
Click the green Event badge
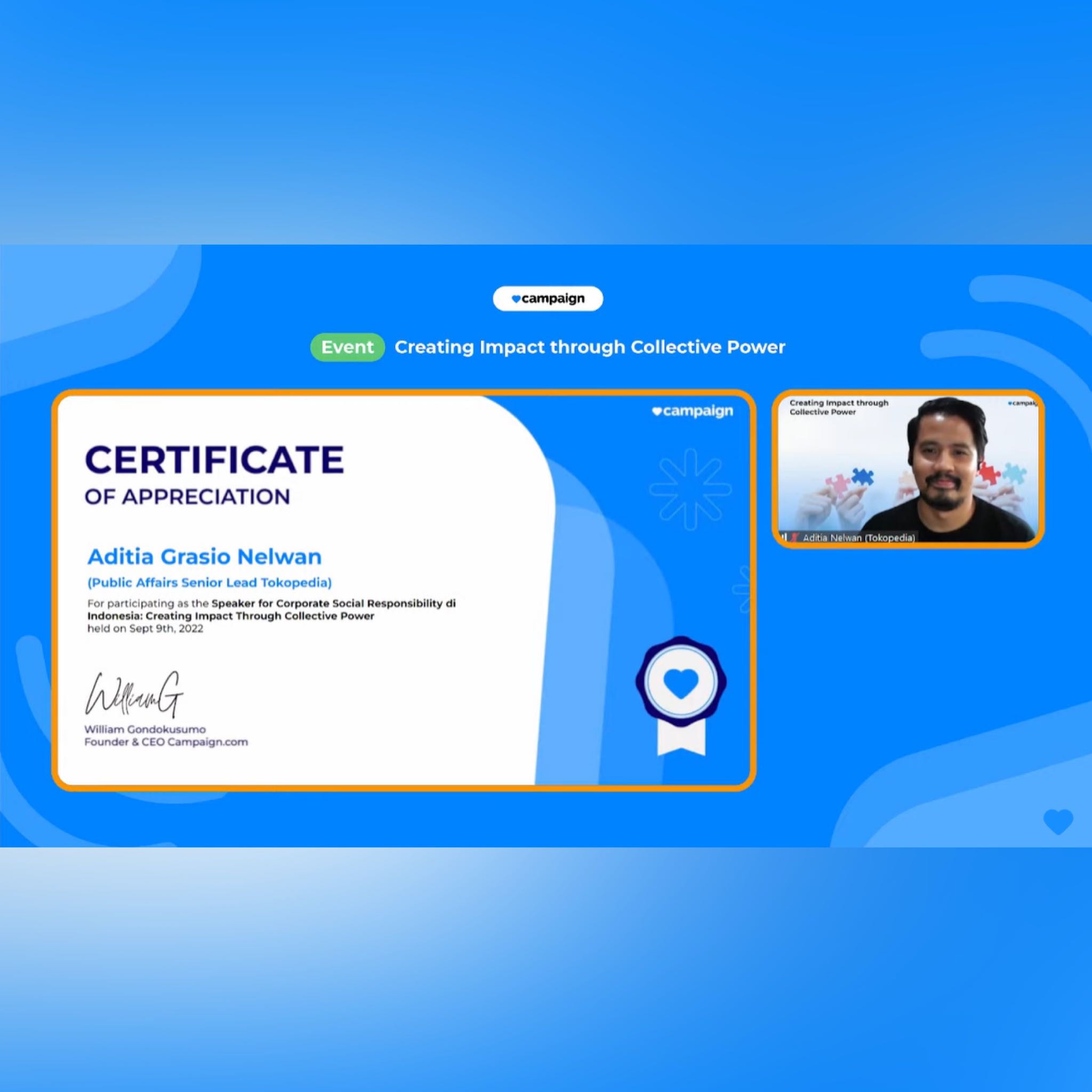(x=348, y=347)
